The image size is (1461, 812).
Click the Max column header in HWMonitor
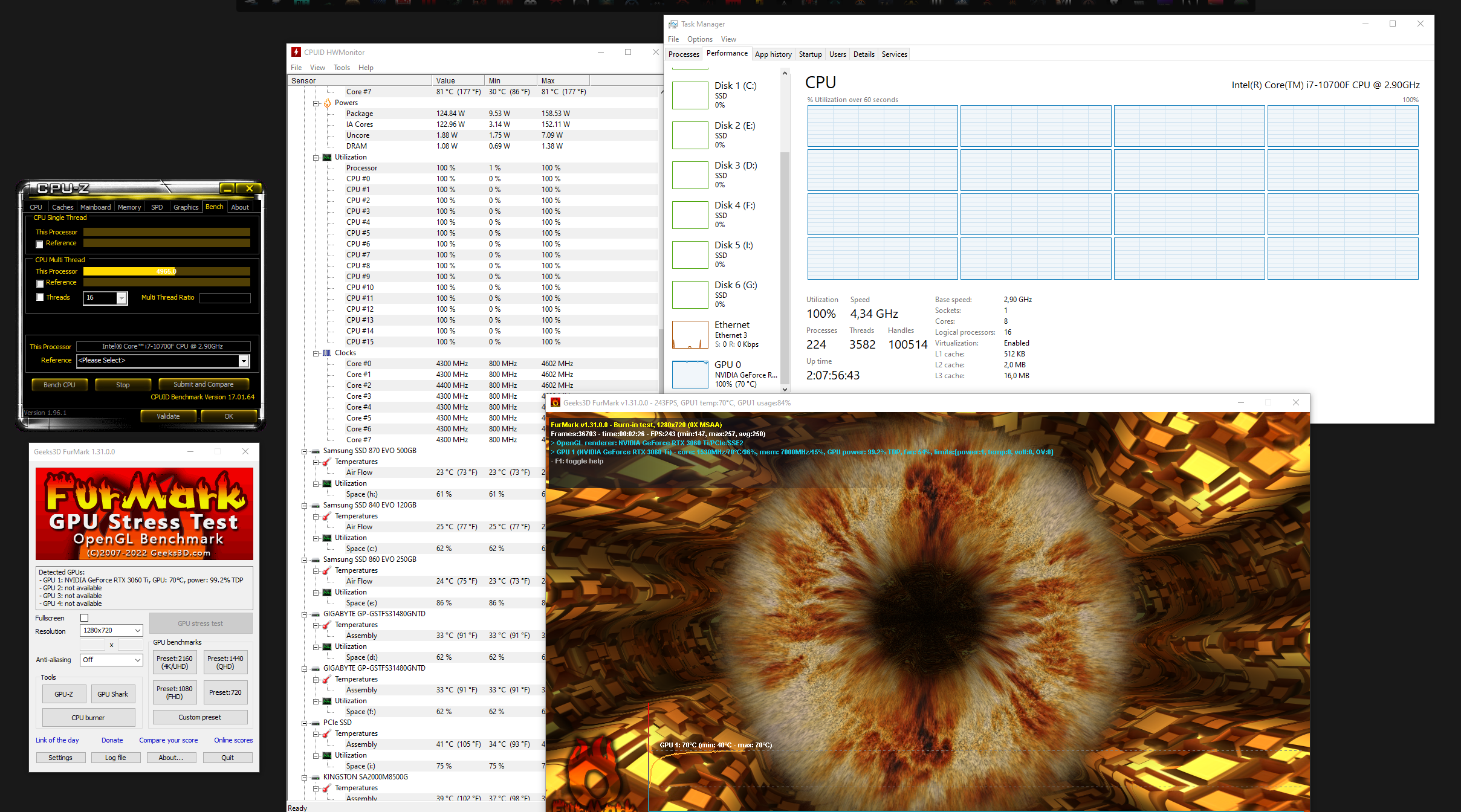point(563,81)
